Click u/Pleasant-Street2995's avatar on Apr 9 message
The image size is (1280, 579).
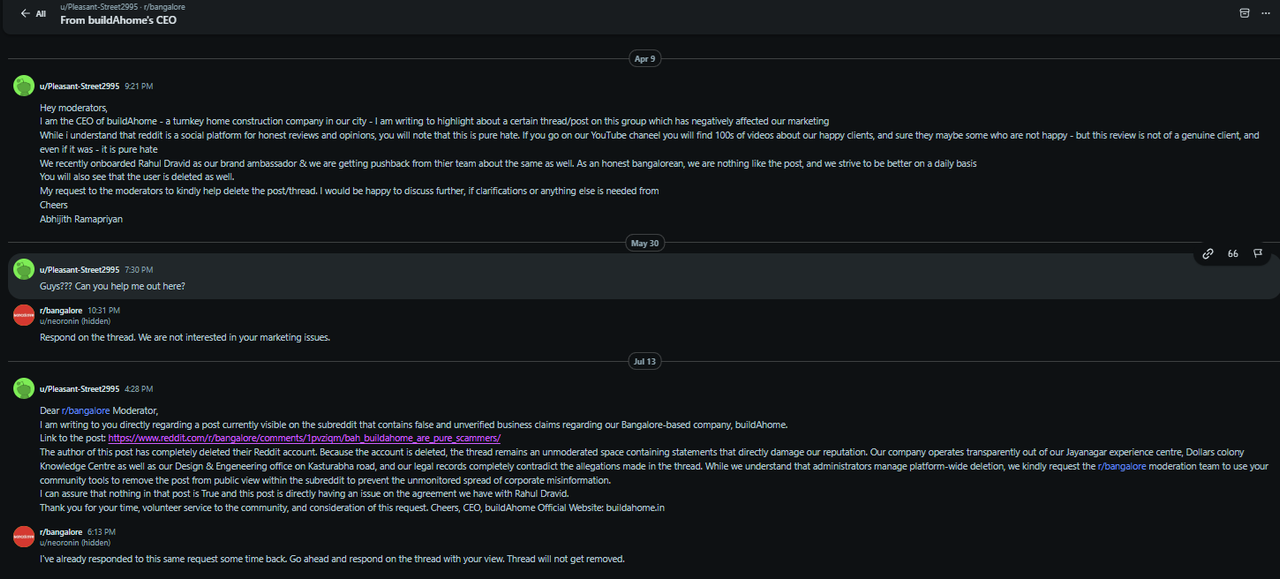24,86
